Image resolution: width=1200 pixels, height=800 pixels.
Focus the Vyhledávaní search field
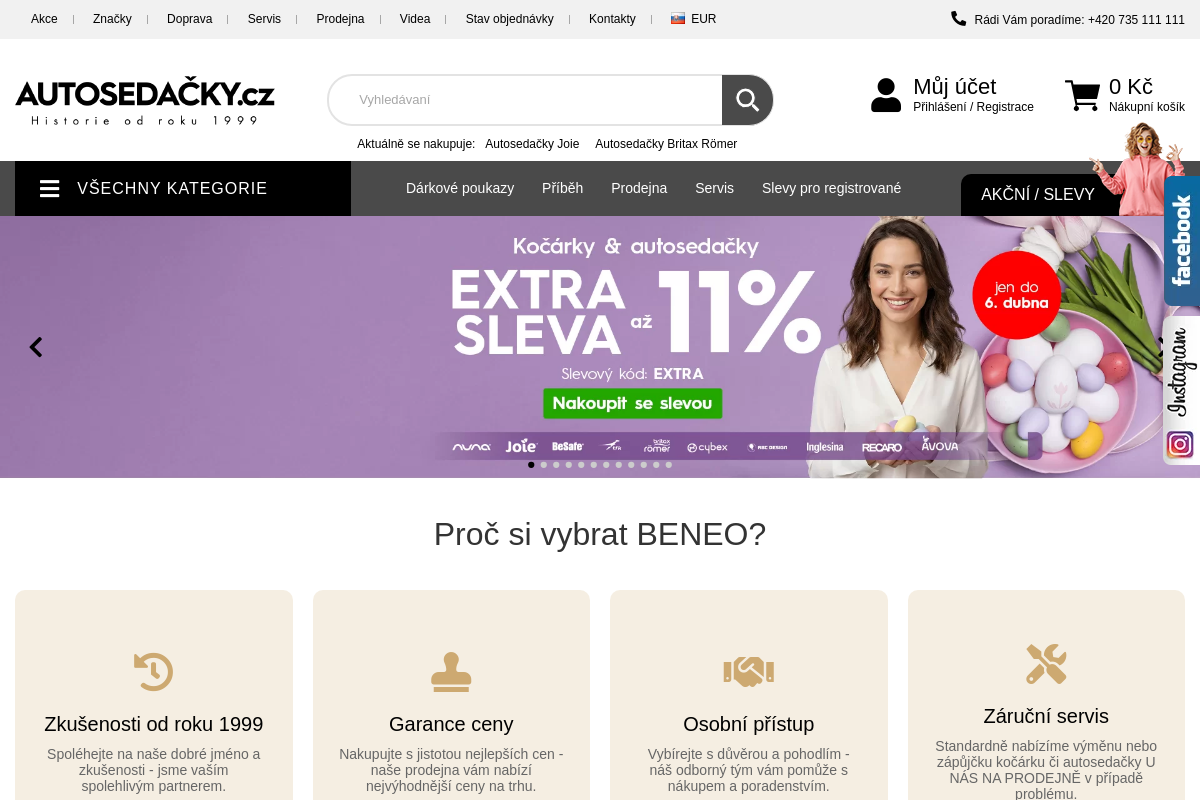(x=525, y=100)
